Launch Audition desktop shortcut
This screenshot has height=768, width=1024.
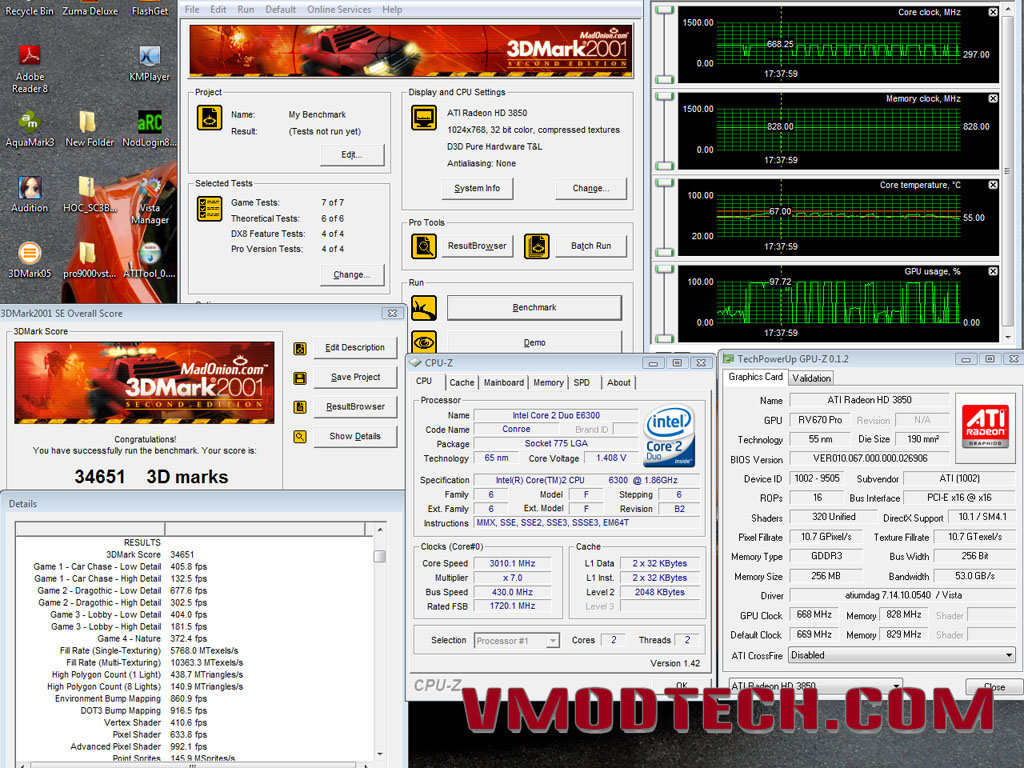click(x=29, y=194)
